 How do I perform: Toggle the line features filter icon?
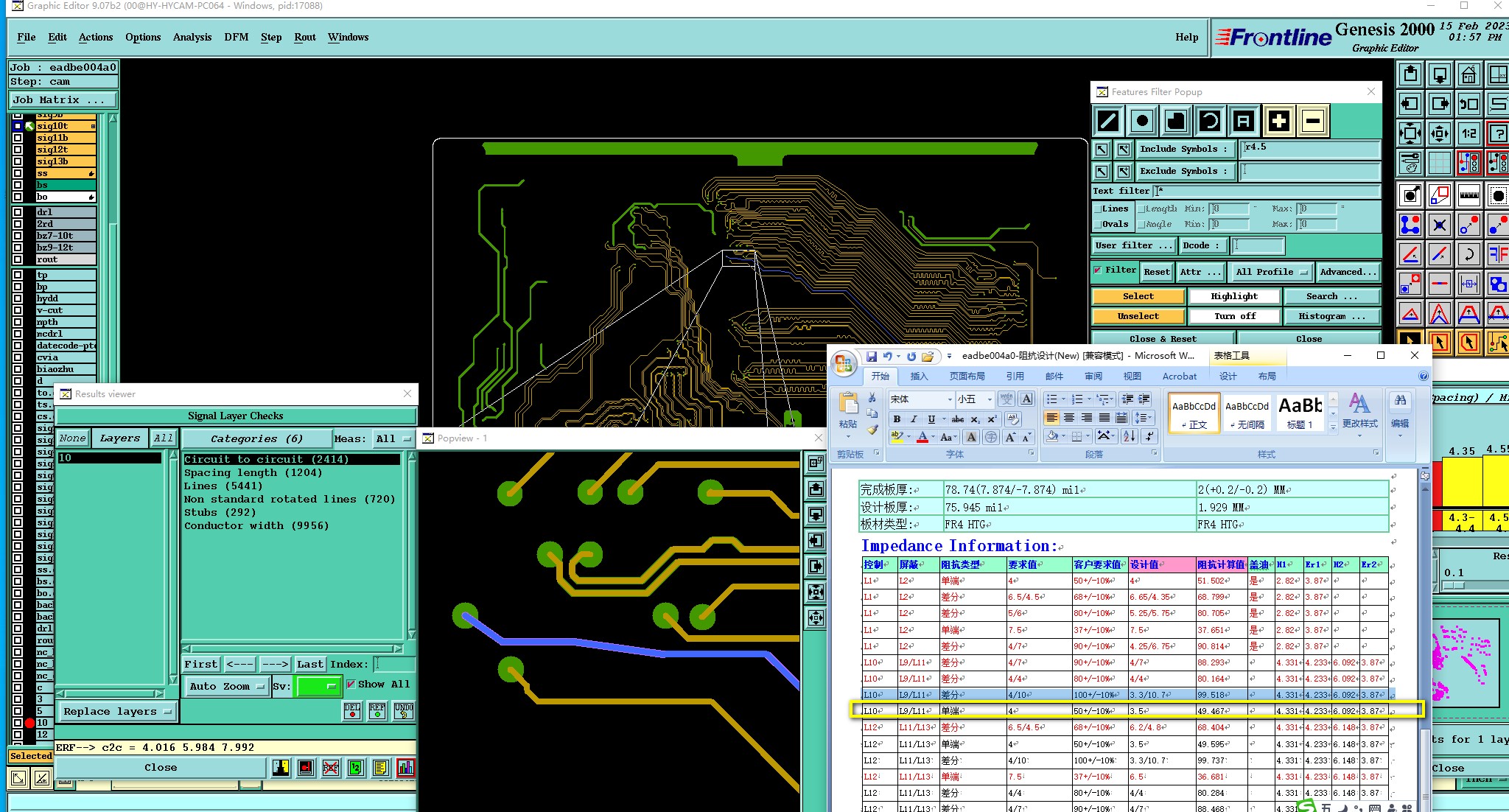pyautogui.click(x=1107, y=121)
